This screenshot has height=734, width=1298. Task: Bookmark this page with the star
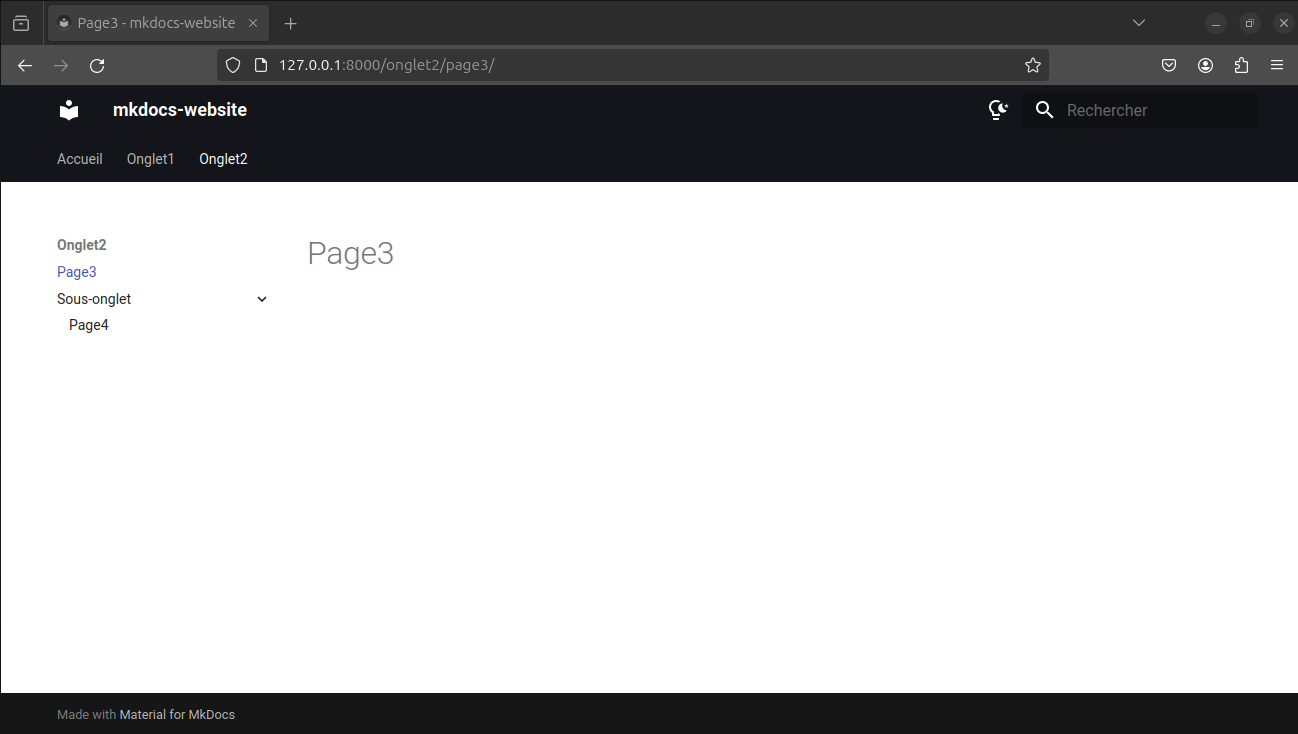click(1033, 65)
